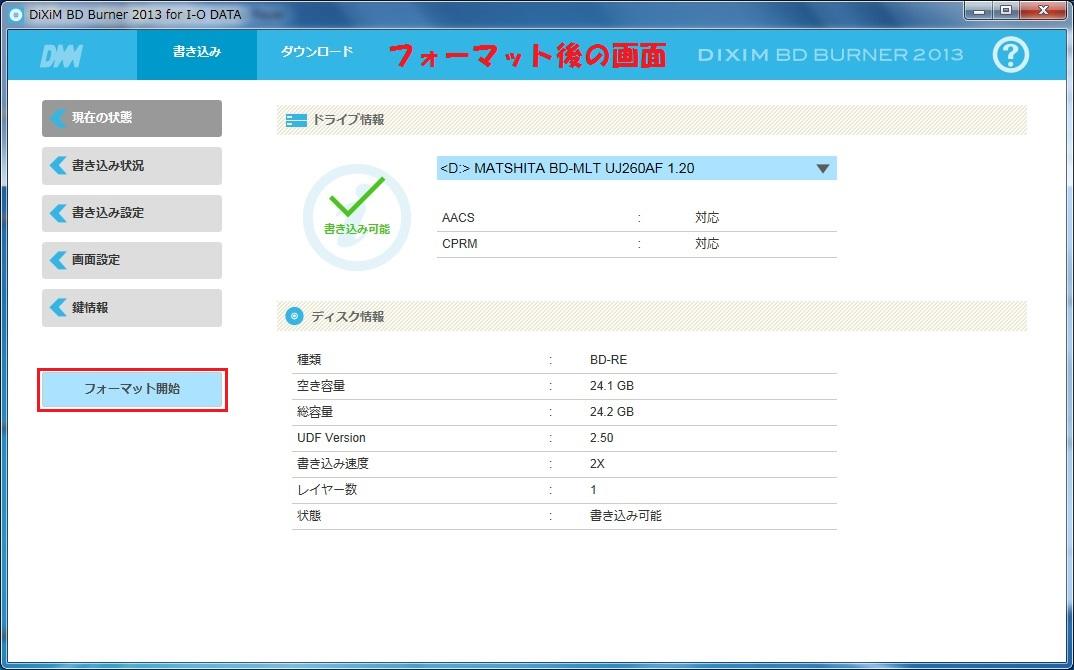The image size is (1074, 670).
Task: Click the UDF Version label
Action: [331, 438]
